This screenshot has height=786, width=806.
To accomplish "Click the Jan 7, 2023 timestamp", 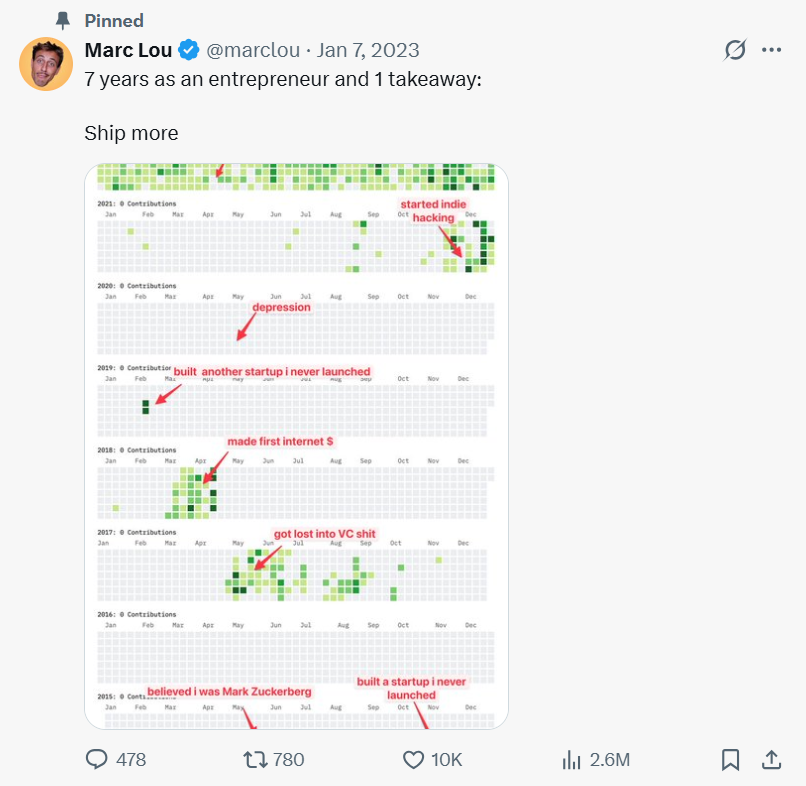I will pos(368,50).
